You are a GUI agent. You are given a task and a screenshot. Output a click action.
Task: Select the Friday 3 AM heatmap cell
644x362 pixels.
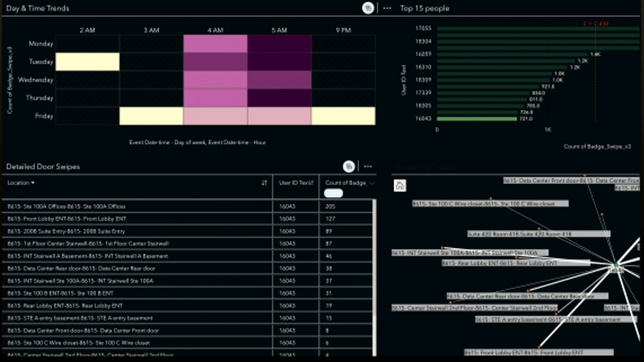coord(151,116)
